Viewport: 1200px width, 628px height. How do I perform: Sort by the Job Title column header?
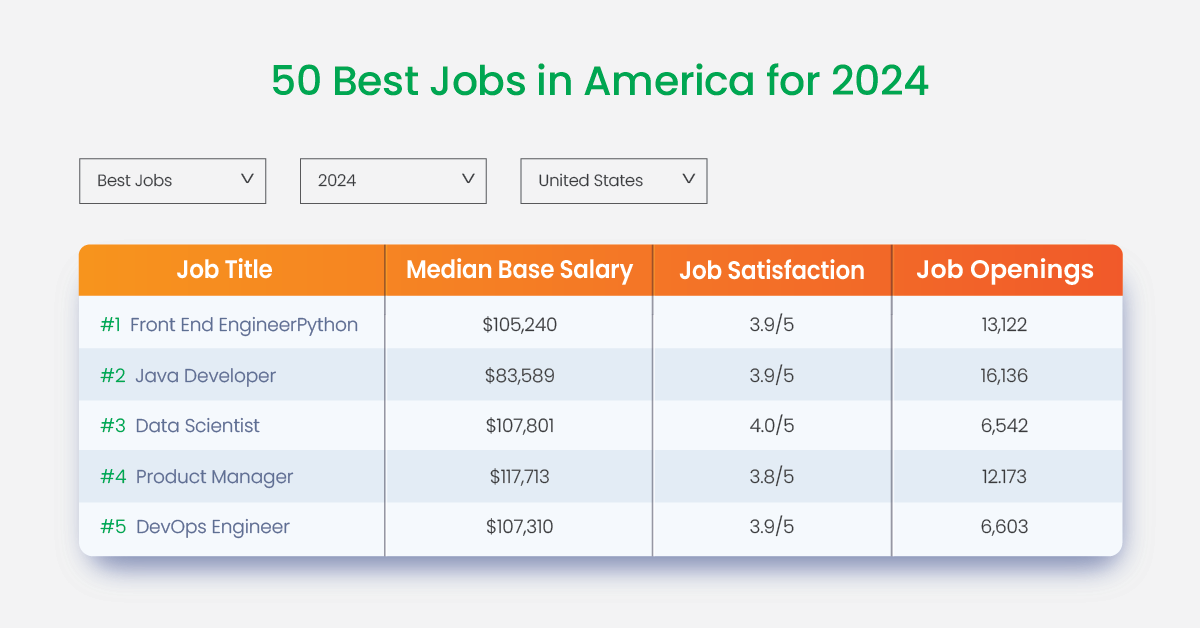coord(224,270)
